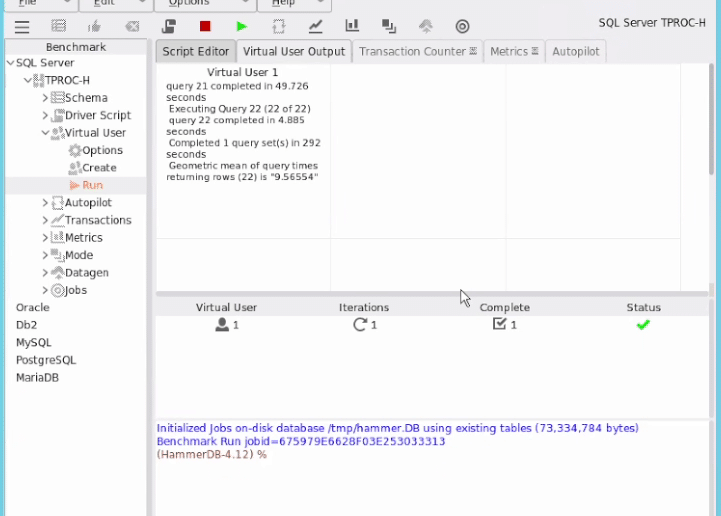Image resolution: width=721 pixels, height=516 pixels.
Task: Click the delete schema eraser icon
Action: pos(132,26)
